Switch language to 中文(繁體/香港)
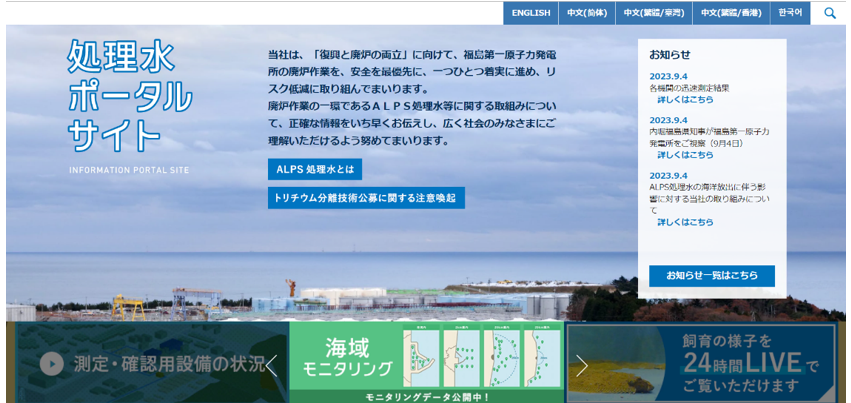Image resolution: width=851 pixels, height=403 pixels. coord(731,13)
